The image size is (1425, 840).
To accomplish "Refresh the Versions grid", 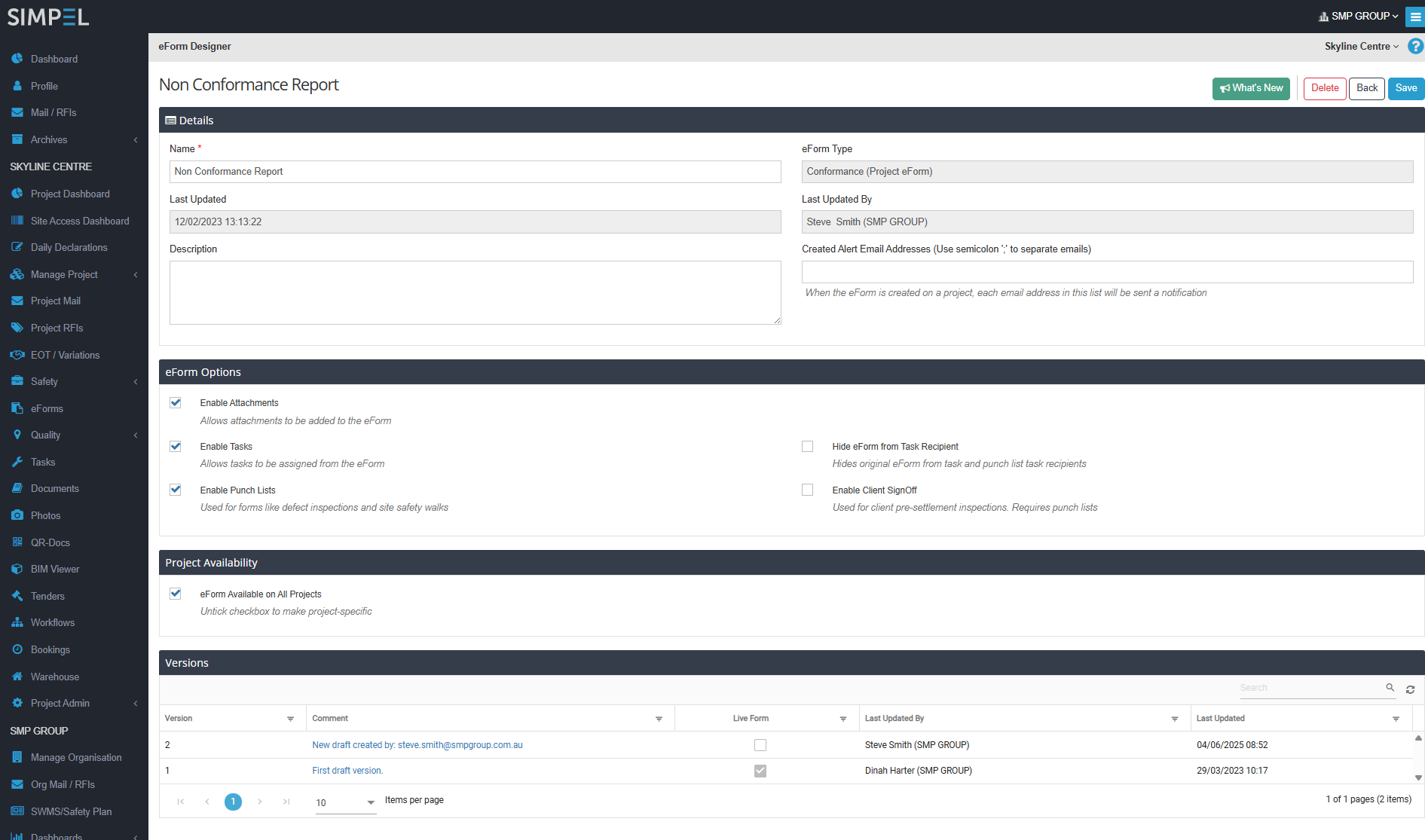I will (1410, 689).
